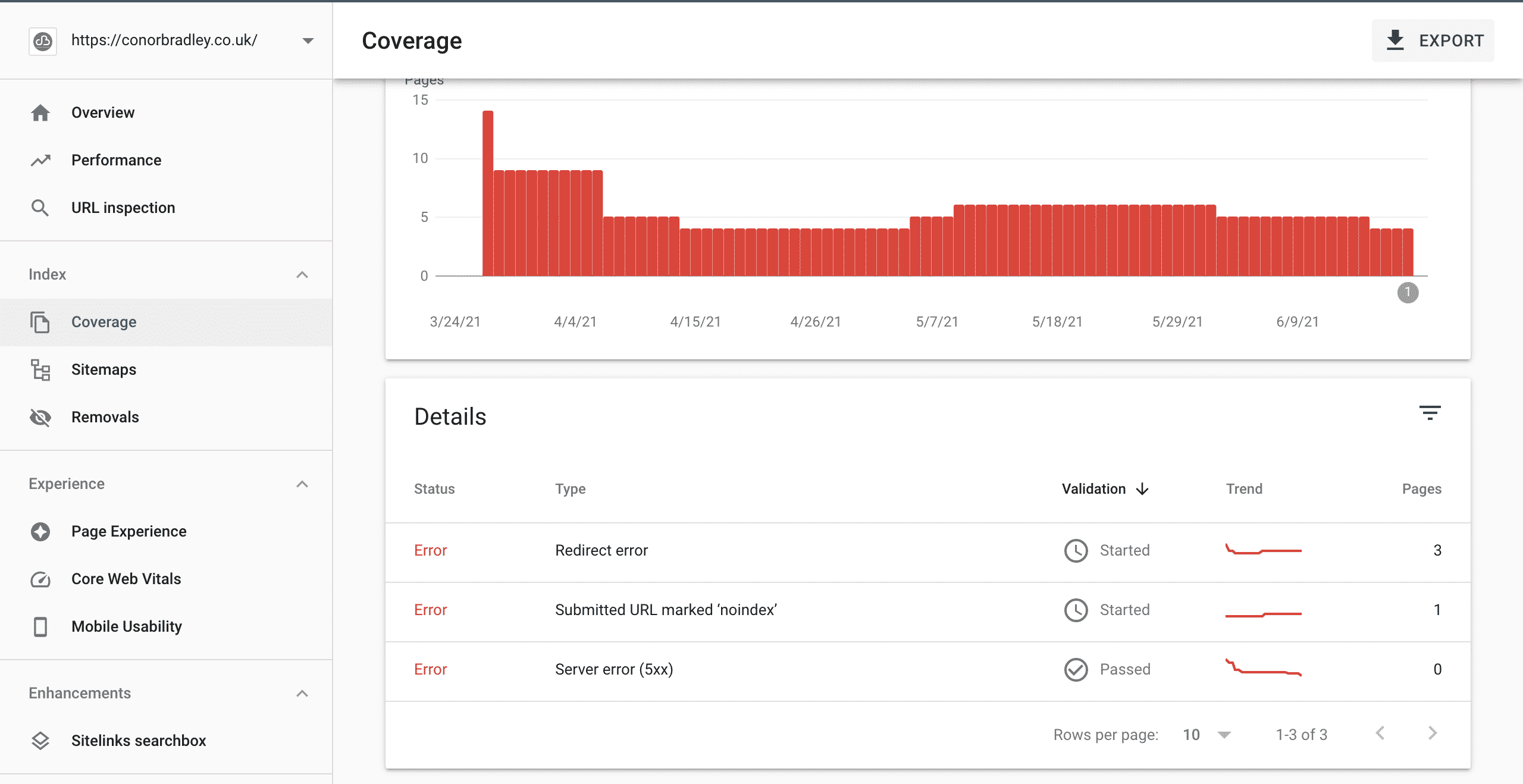Collapse the Index section
Image resolution: width=1523 pixels, height=784 pixels.
pyautogui.click(x=302, y=274)
